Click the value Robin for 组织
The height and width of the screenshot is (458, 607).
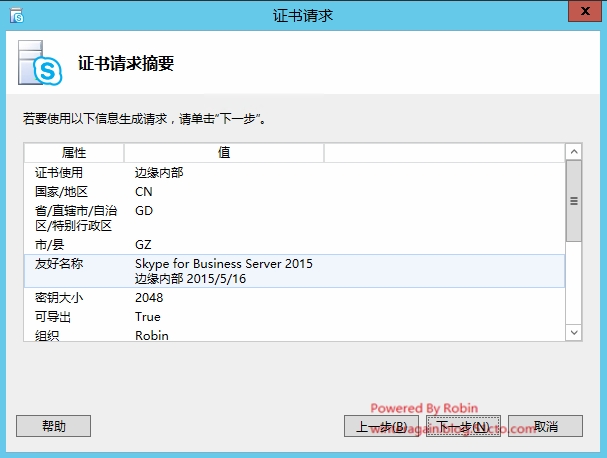pyautogui.click(x=152, y=335)
